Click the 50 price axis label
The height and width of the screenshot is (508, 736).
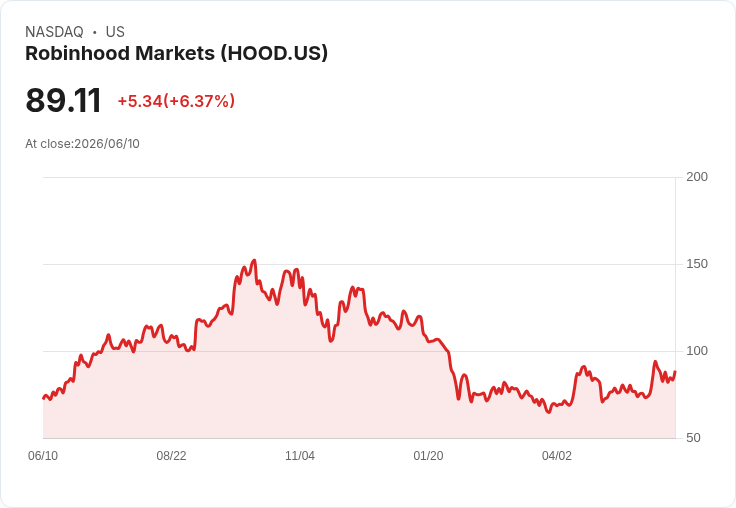693,438
